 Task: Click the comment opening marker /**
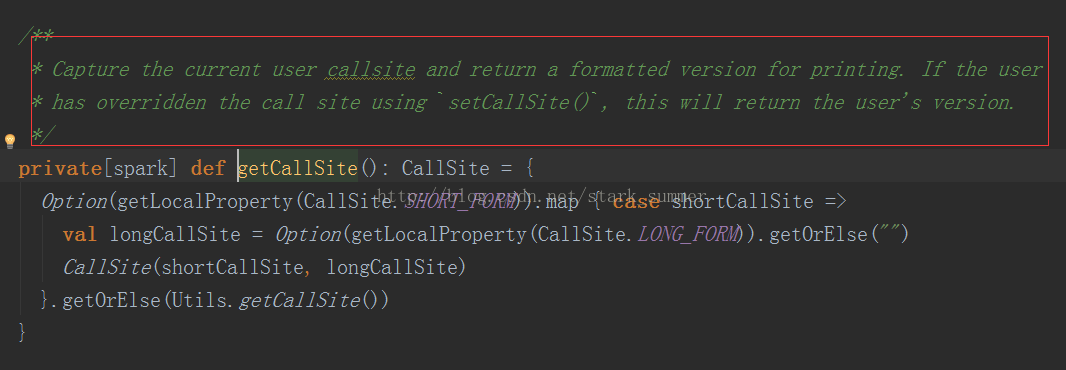point(37,35)
